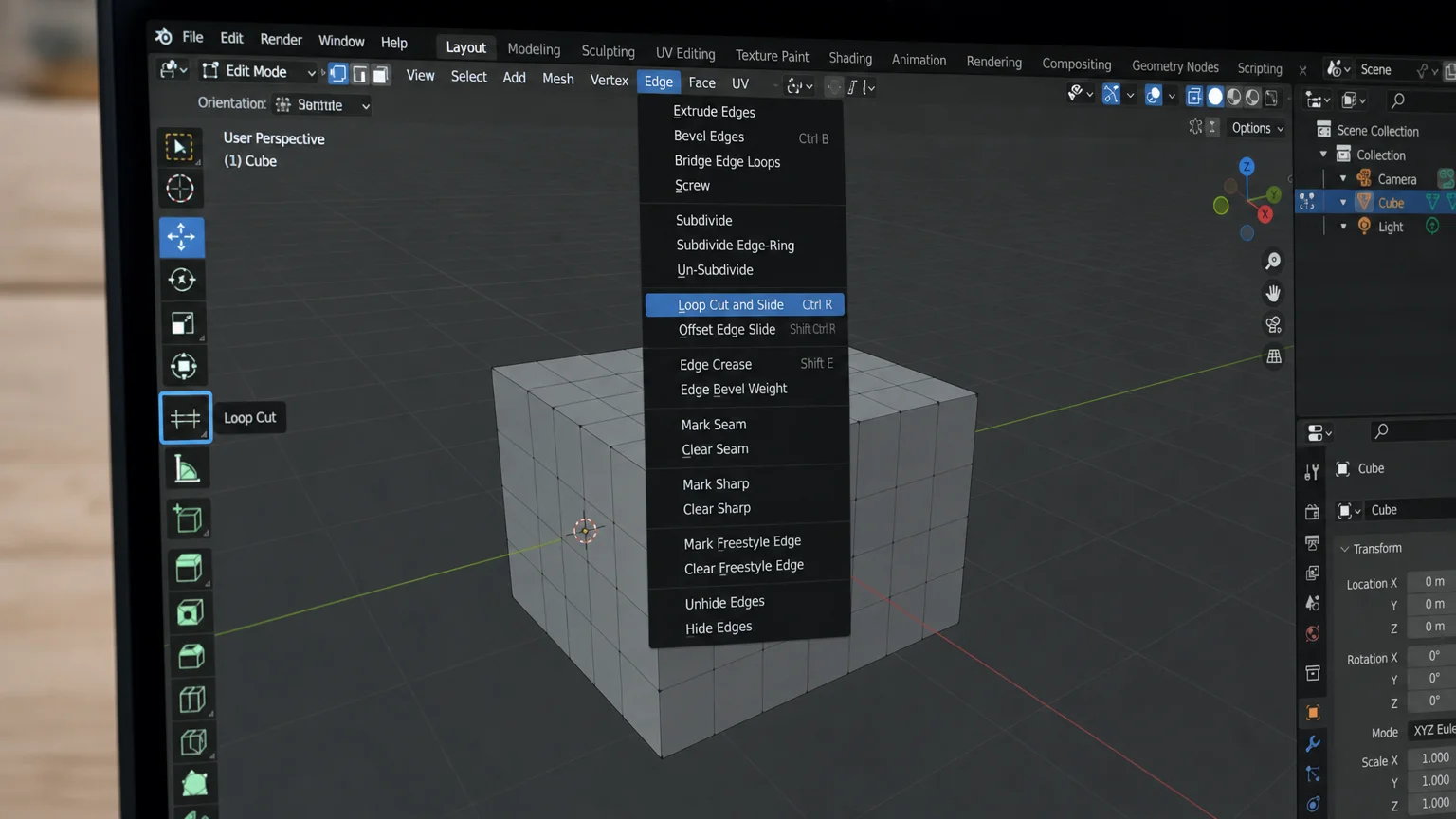Collapse the Collection tree item
1456x819 pixels.
click(x=1323, y=155)
